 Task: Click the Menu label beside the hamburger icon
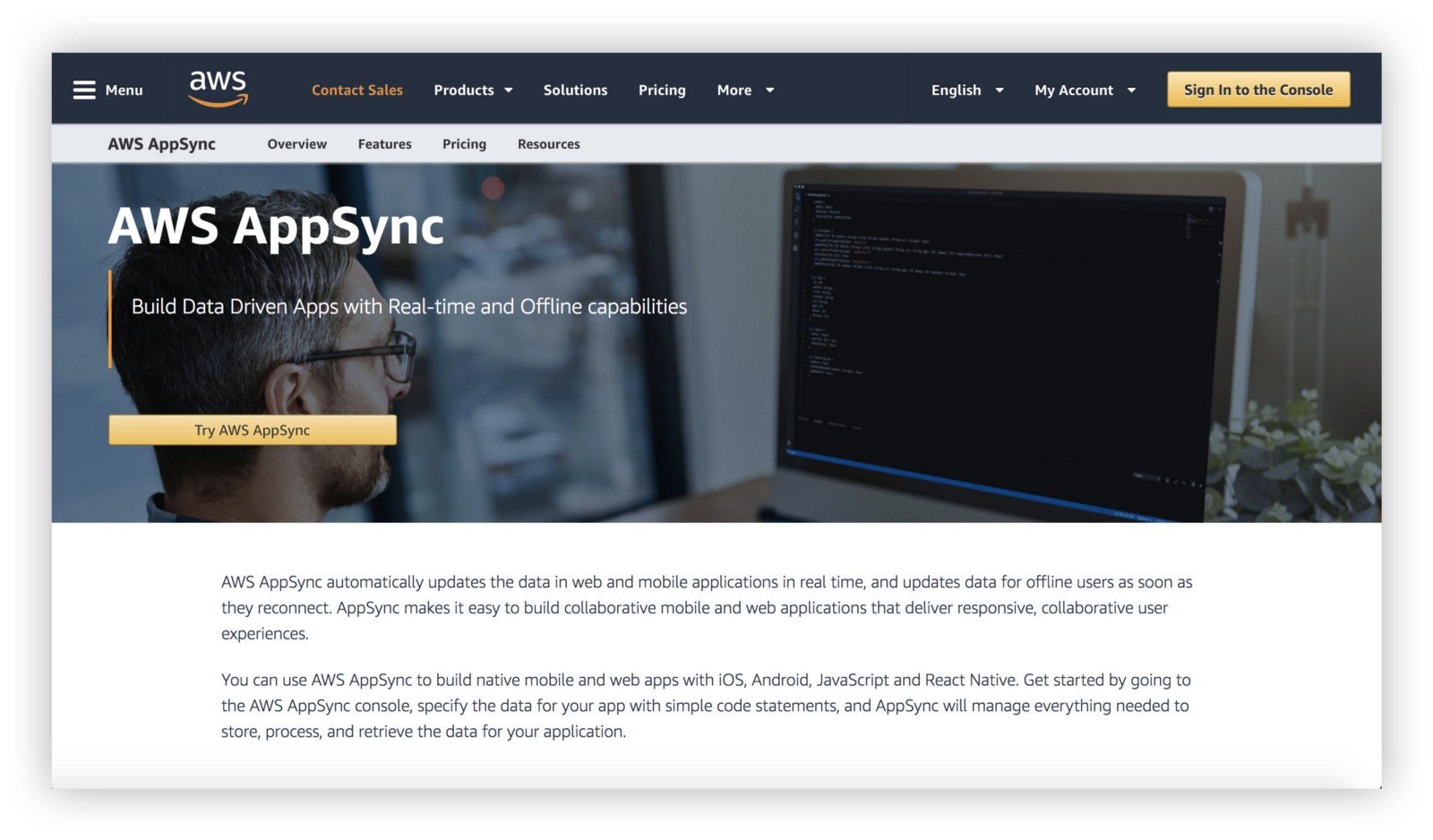coord(124,90)
